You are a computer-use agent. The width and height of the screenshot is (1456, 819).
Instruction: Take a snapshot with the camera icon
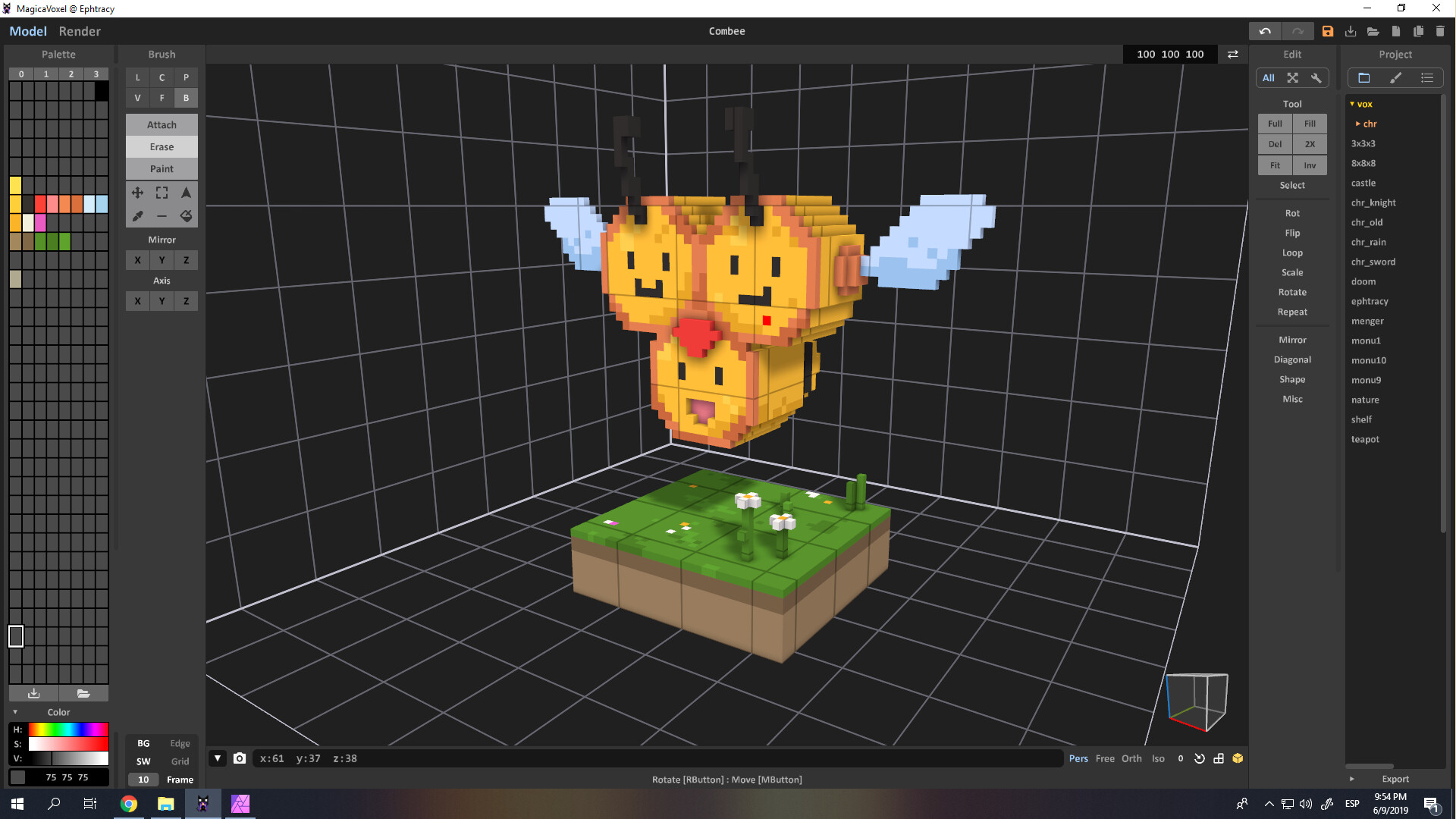(x=240, y=758)
